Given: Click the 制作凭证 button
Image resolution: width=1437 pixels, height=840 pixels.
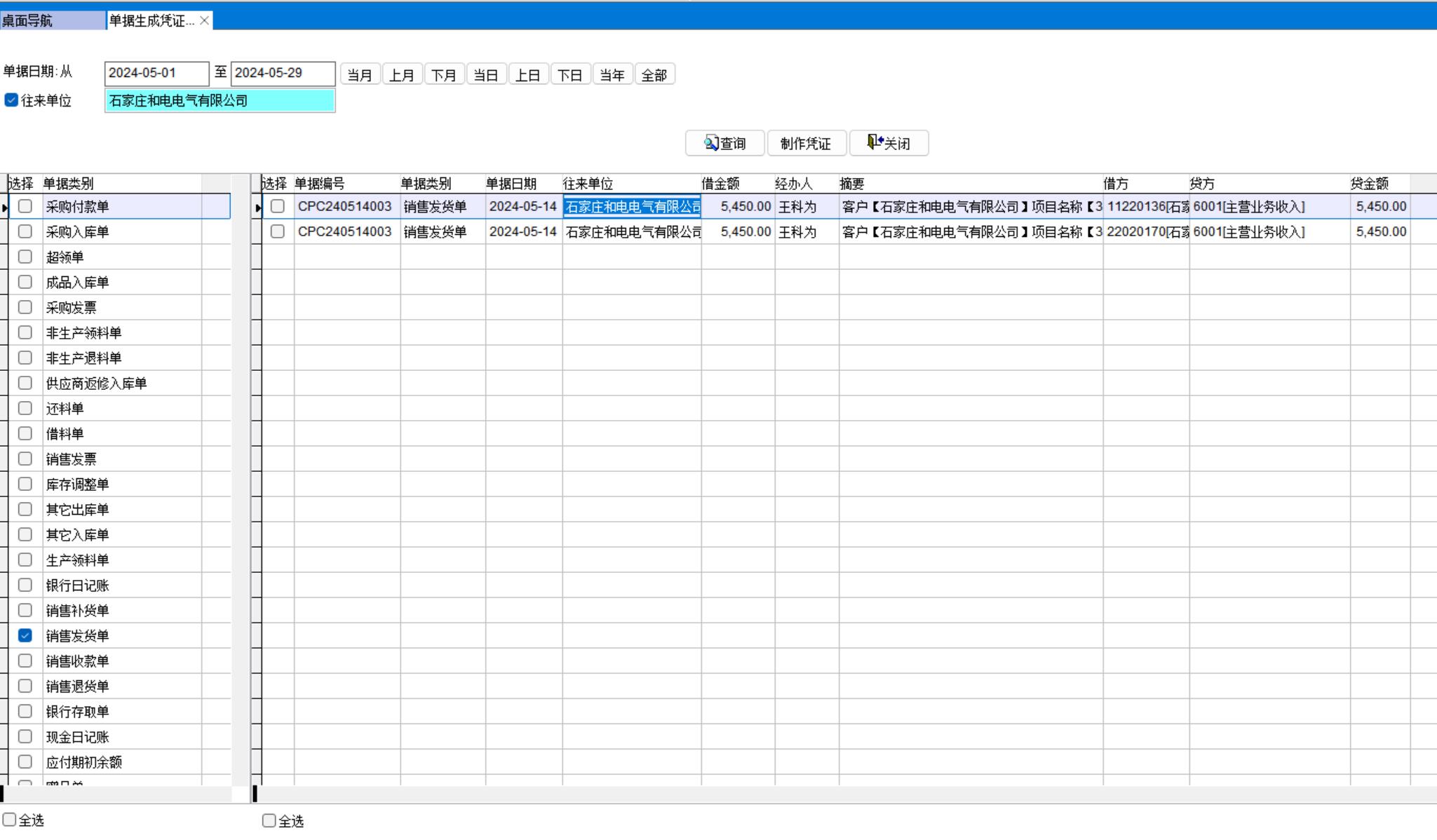Looking at the screenshot, I should point(806,143).
